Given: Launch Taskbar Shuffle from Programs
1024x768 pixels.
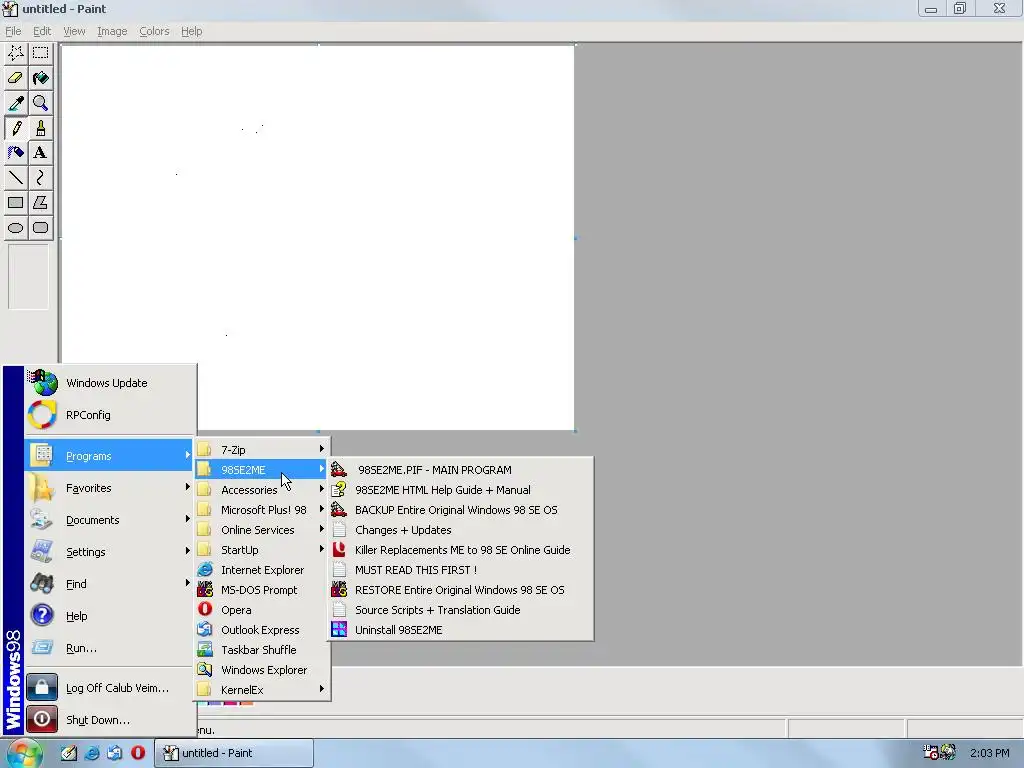Looking at the screenshot, I should tap(262, 650).
